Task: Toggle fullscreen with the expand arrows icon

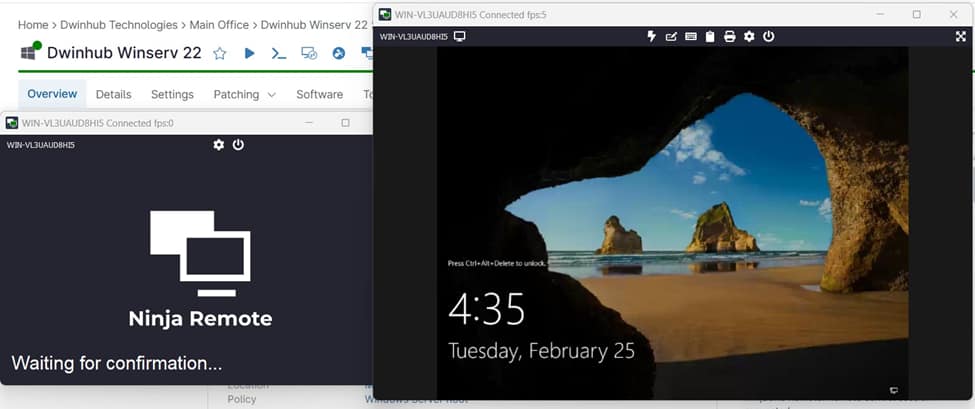Action: coord(961,36)
